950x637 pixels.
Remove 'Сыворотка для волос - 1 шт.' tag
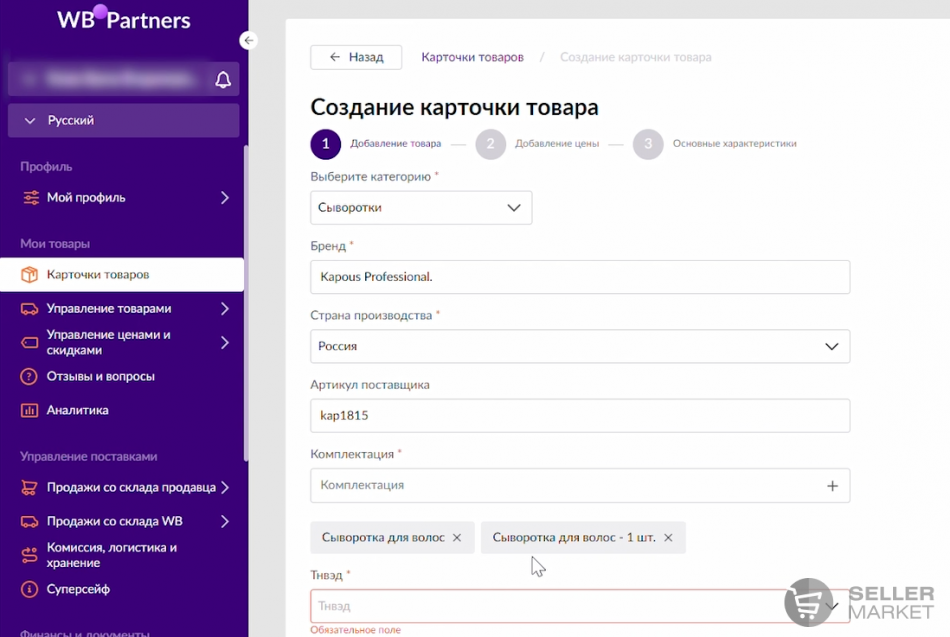coord(668,538)
